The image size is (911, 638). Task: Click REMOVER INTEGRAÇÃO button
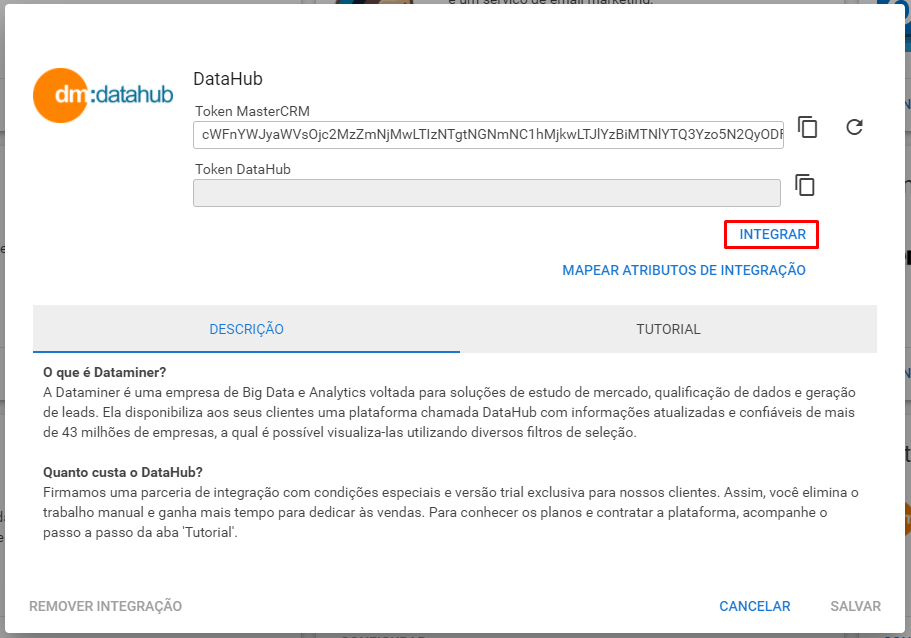(x=105, y=606)
